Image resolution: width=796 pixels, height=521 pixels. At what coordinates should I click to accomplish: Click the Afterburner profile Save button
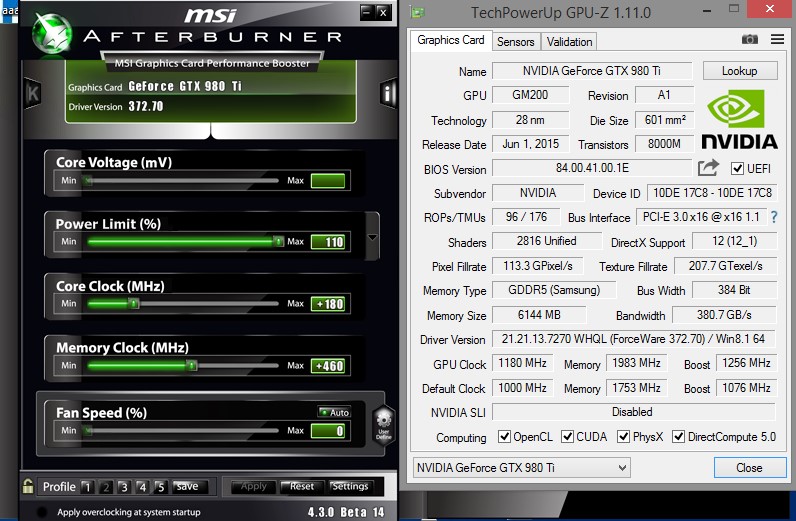tap(188, 486)
